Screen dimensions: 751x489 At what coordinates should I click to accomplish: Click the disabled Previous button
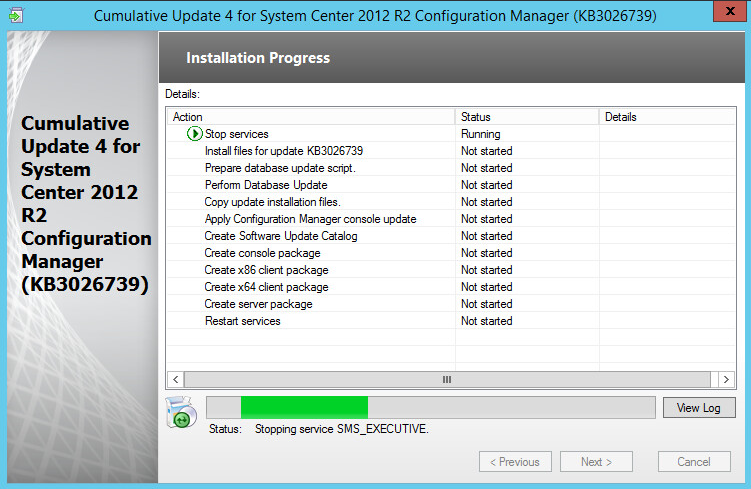[515, 462]
